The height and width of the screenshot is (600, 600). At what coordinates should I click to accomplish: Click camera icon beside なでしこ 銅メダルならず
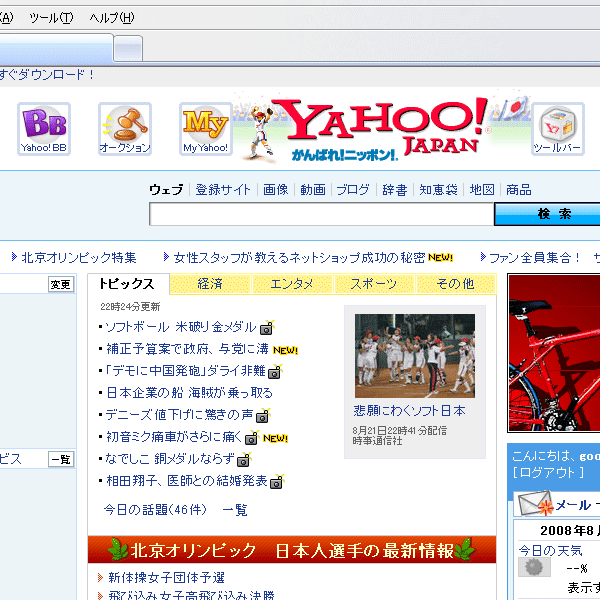click(244, 459)
